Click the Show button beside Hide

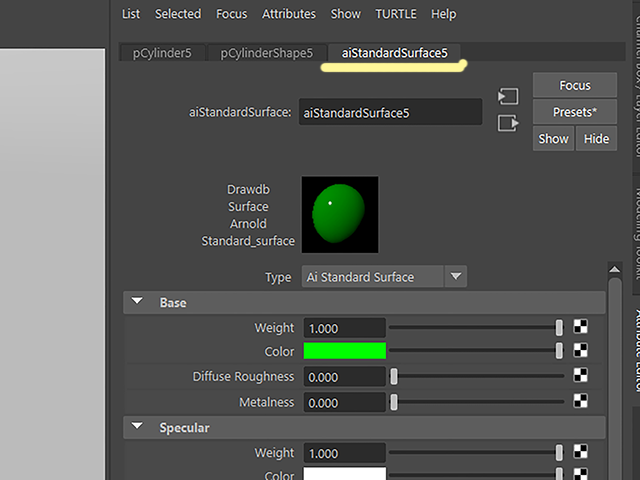point(553,139)
